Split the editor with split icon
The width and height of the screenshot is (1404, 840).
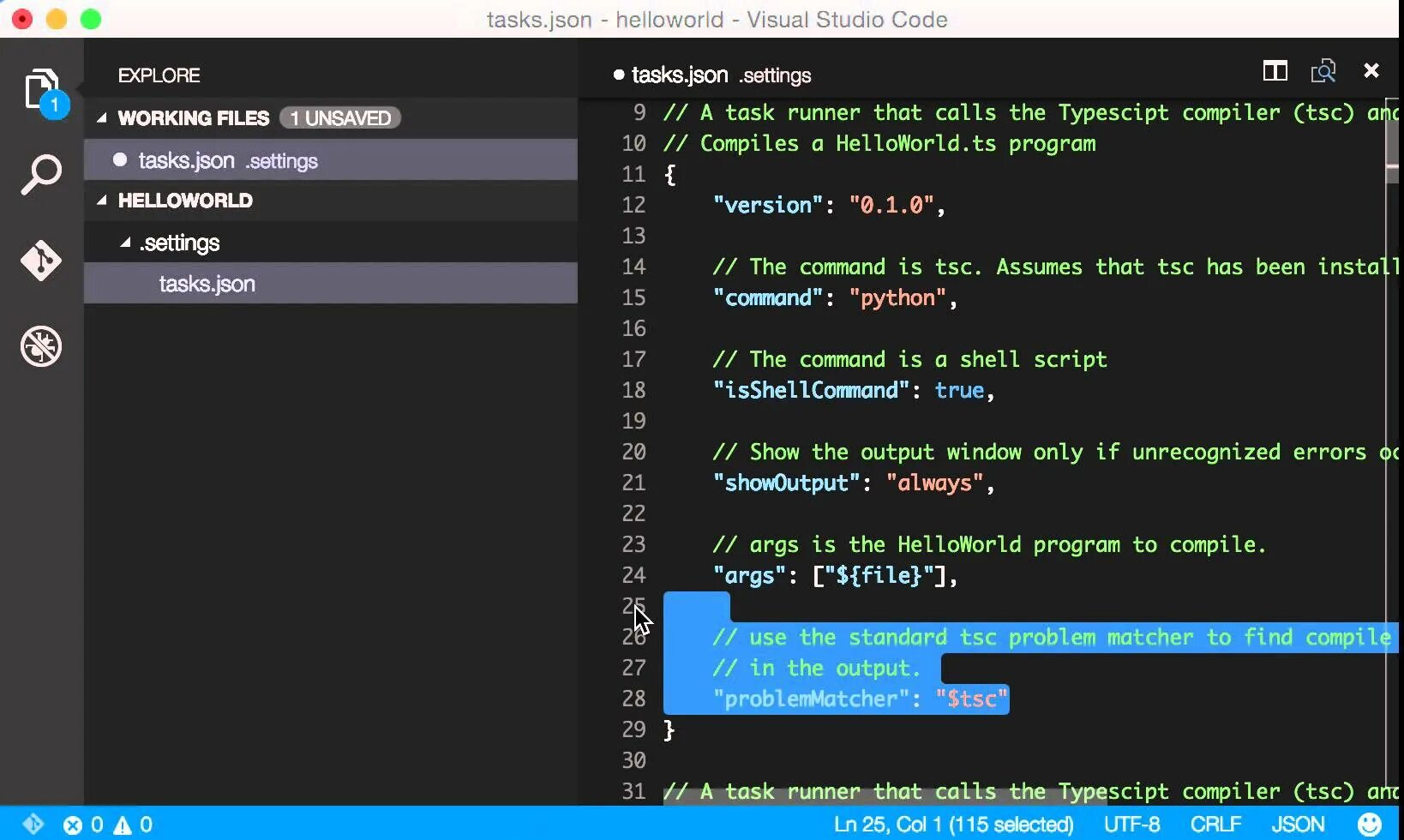1275,71
